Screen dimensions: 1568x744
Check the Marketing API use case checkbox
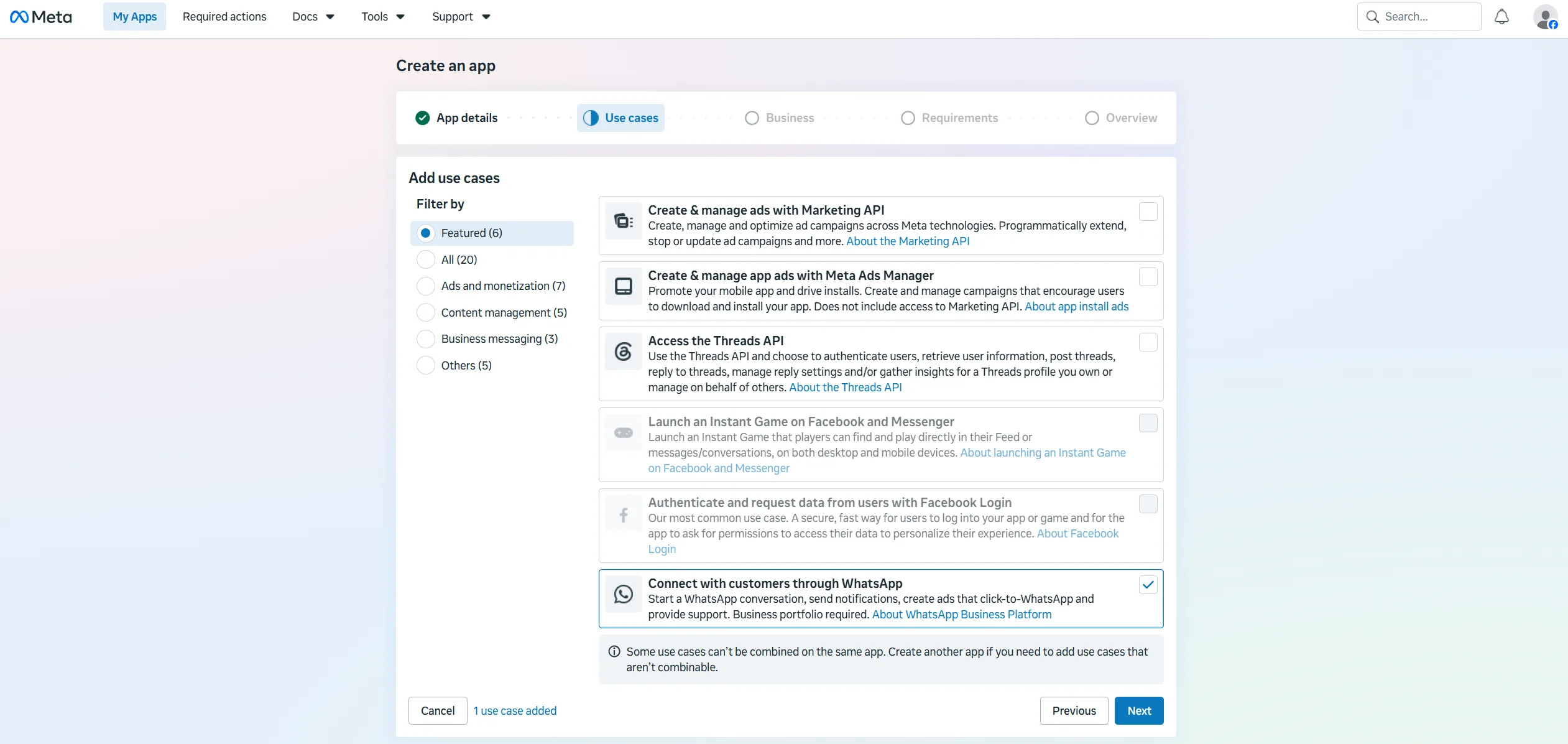(x=1148, y=212)
